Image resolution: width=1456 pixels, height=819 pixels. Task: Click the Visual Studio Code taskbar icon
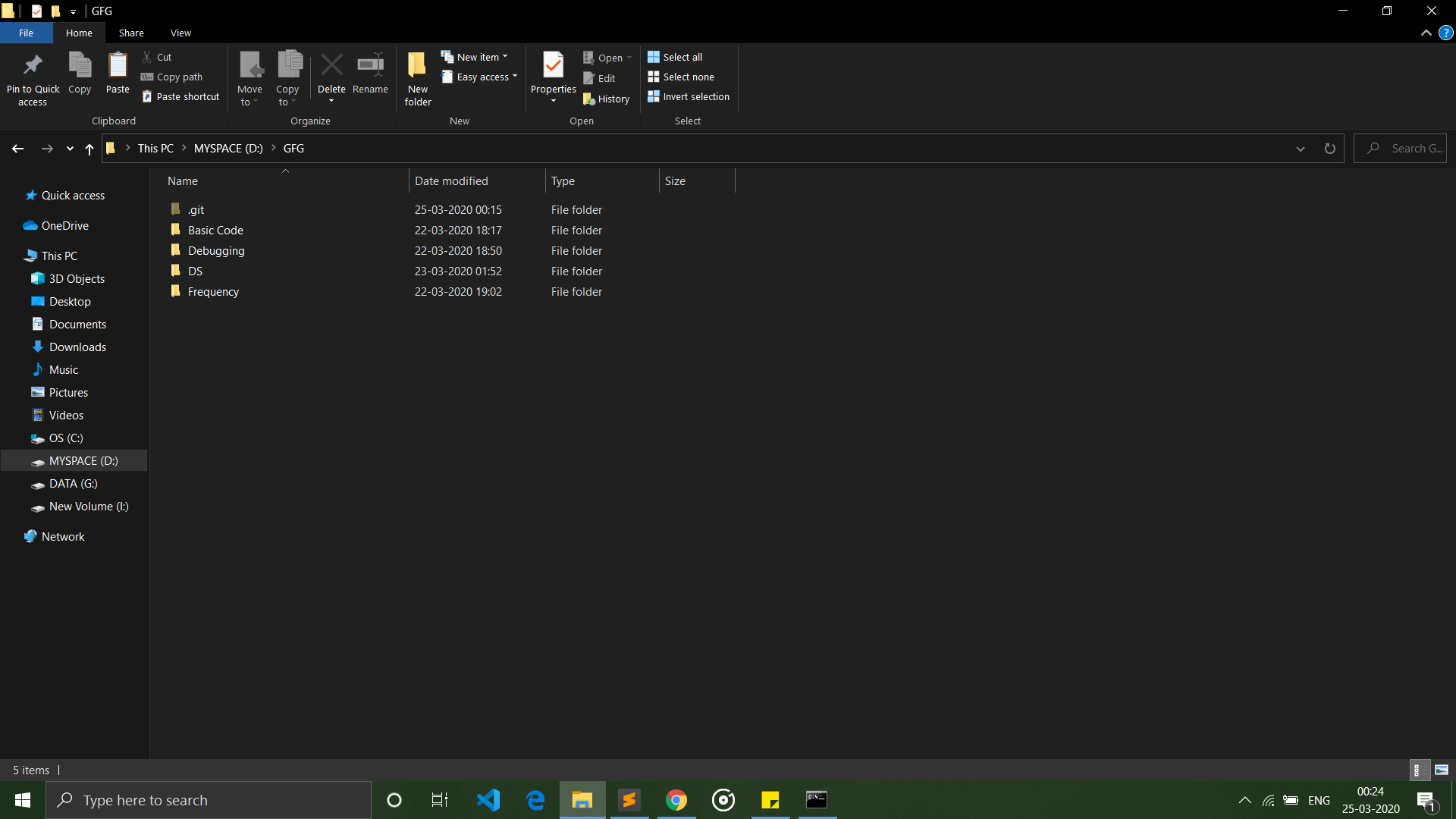pyautogui.click(x=488, y=799)
